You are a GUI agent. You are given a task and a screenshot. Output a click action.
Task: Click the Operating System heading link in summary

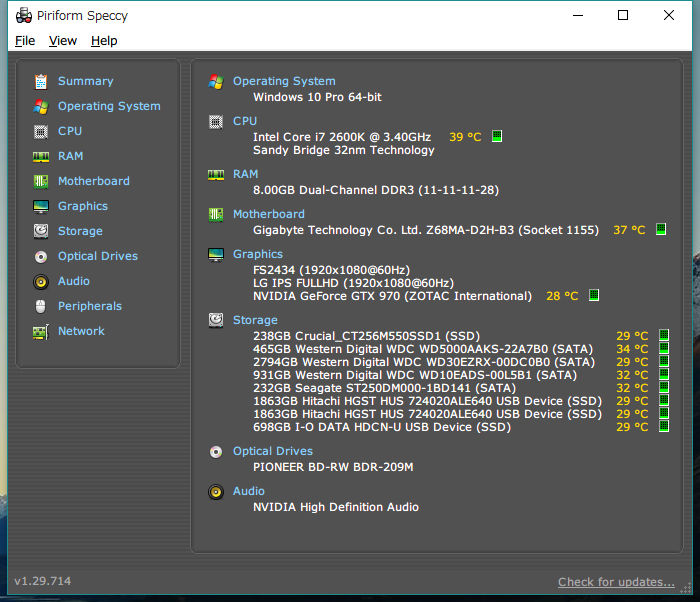pyautogui.click(x=284, y=81)
